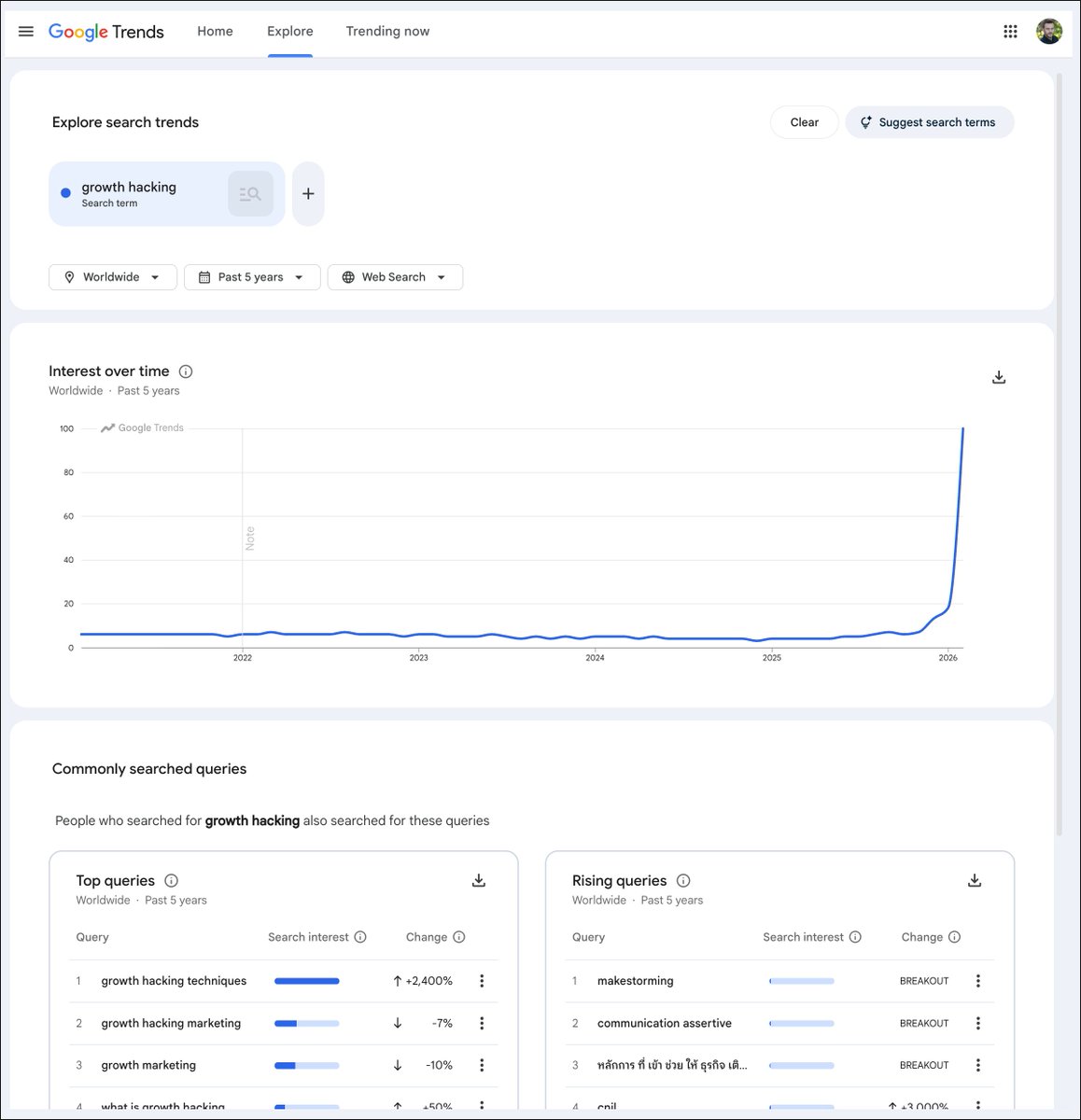Image resolution: width=1081 pixels, height=1120 pixels.
Task: Click the Note marker on the chart
Action: 249,539
